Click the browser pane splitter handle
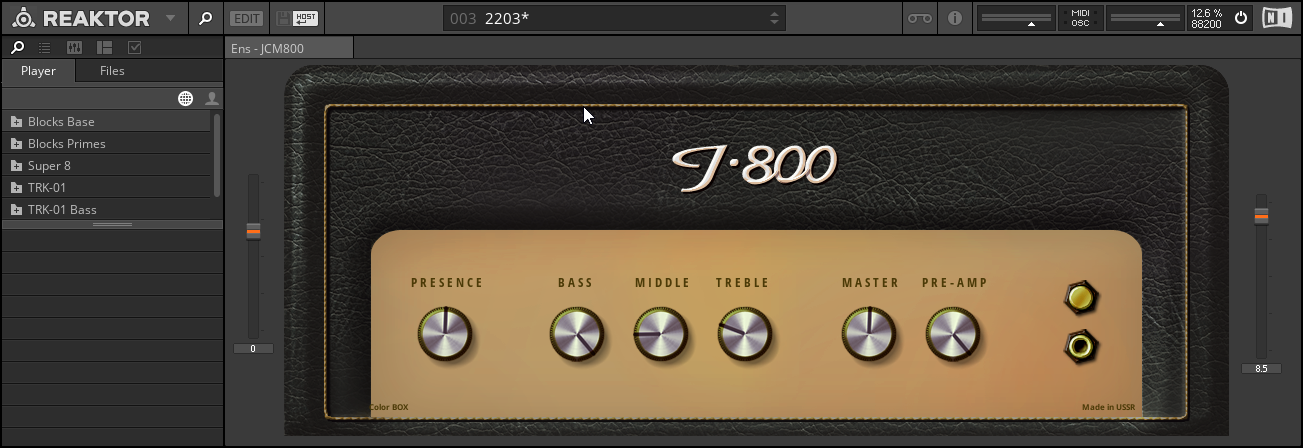Image resolution: width=1303 pixels, height=448 pixels. click(112, 225)
